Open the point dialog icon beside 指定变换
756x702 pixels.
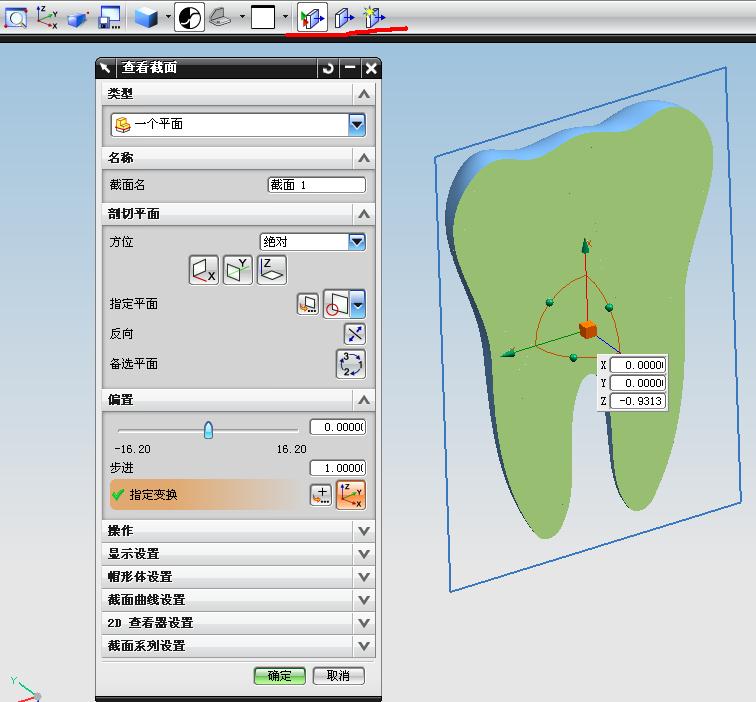[x=321, y=495]
